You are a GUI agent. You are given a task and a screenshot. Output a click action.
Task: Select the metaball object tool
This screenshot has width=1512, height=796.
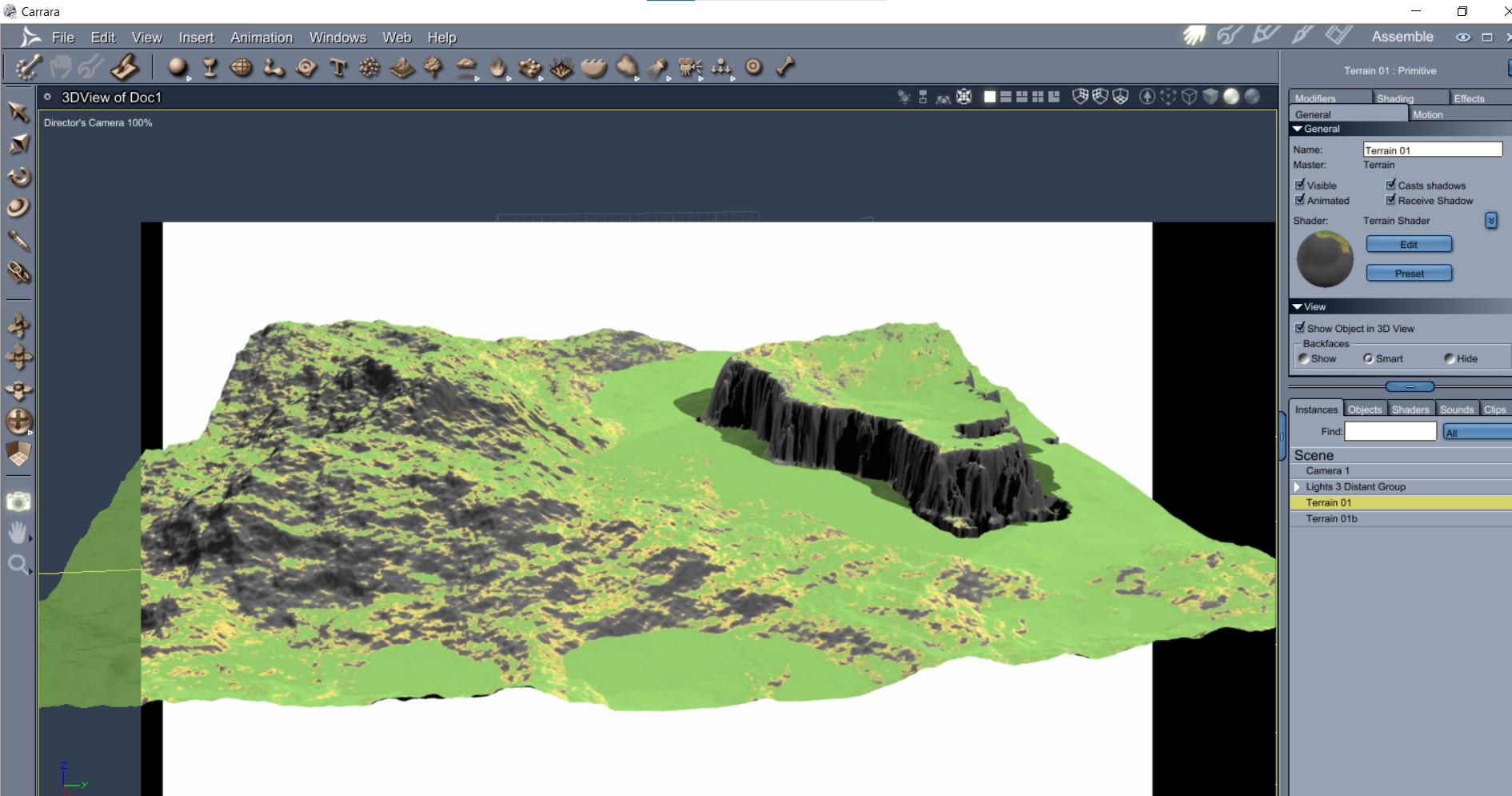[x=273, y=67]
